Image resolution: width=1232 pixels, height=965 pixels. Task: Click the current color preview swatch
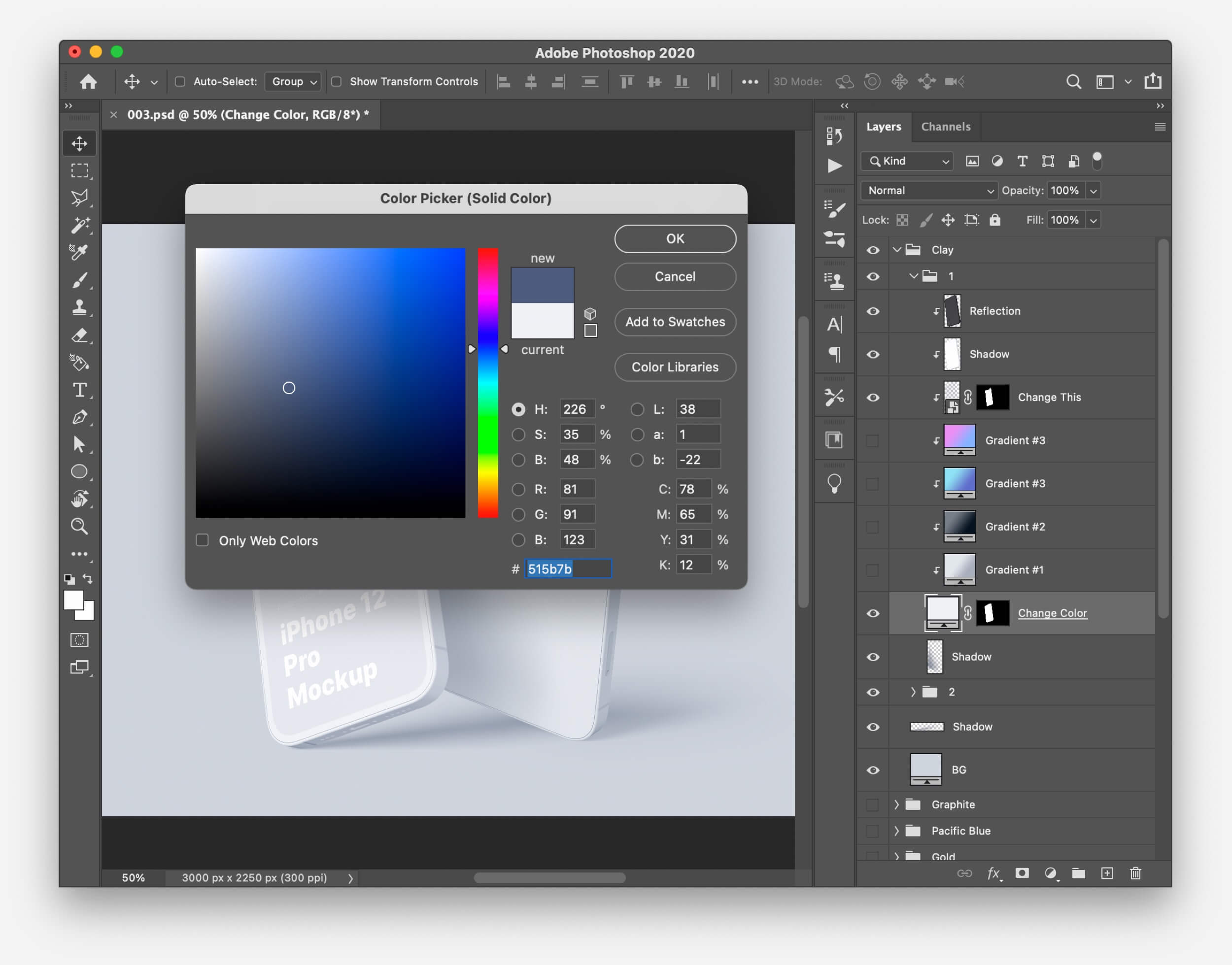click(x=543, y=321)
